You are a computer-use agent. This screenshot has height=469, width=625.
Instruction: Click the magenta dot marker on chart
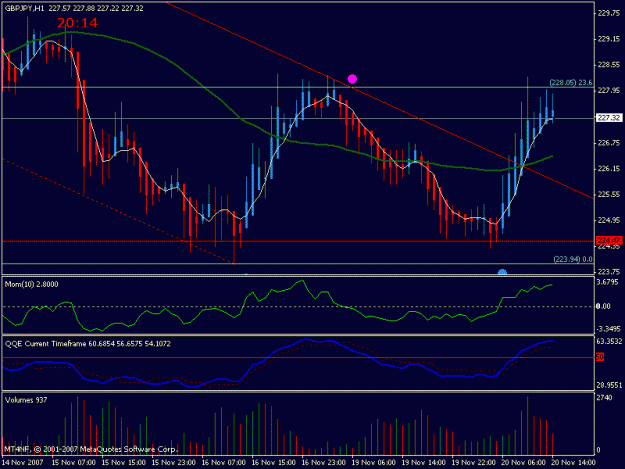pos(352,79)
